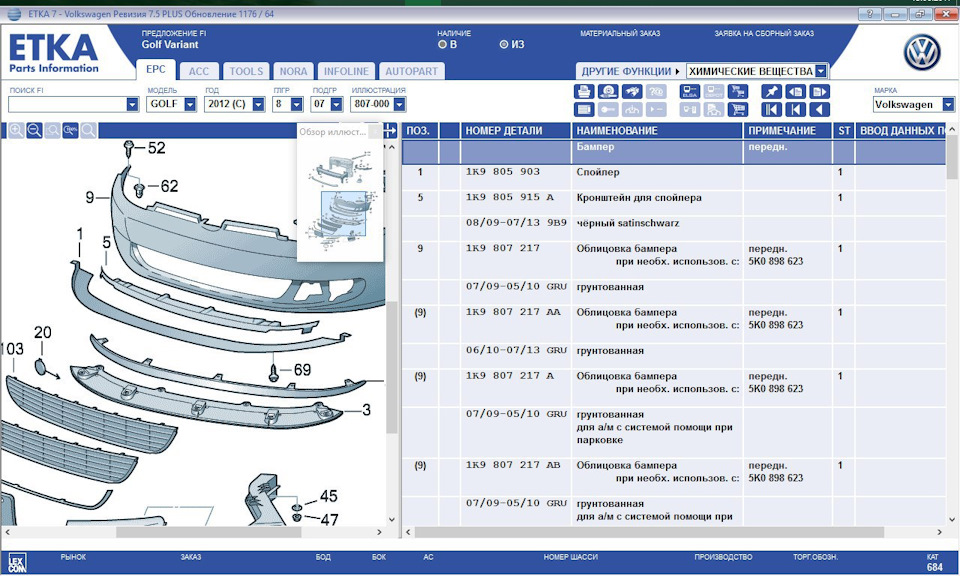Select part number '1K9 805 915 A'
The image size is (960, 576).
click(509, 197)
